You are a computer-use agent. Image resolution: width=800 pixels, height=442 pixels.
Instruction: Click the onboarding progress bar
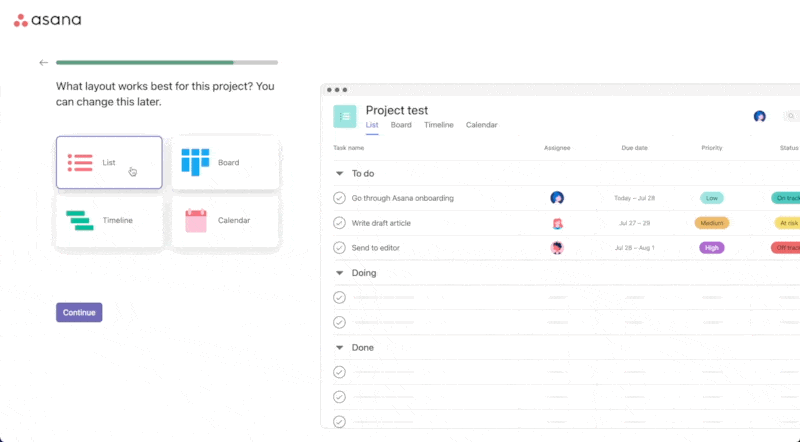click(x=167, y=63)
